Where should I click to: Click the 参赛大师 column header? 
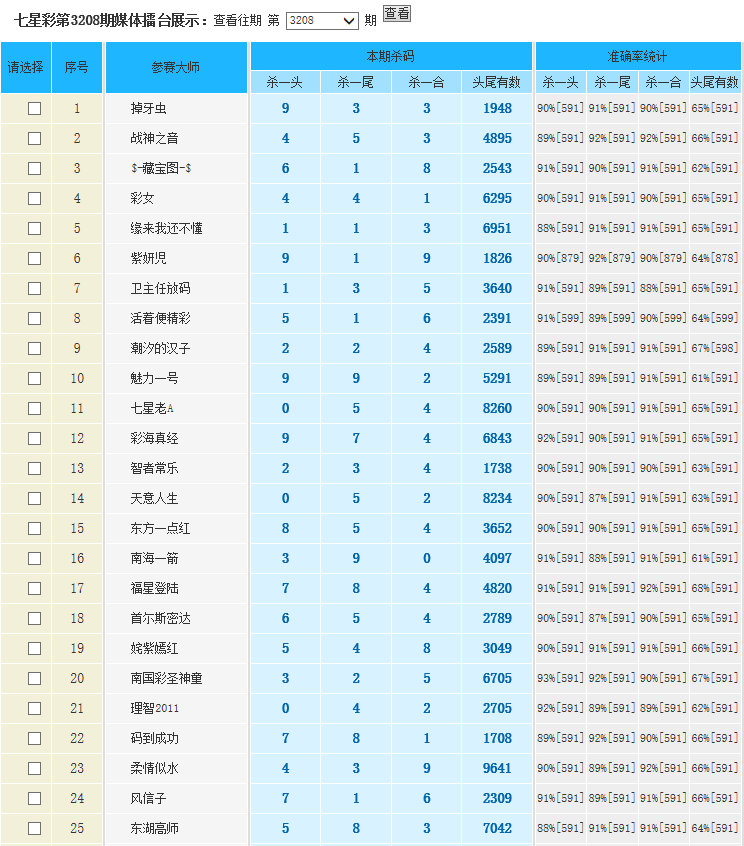tap(176, 68)
